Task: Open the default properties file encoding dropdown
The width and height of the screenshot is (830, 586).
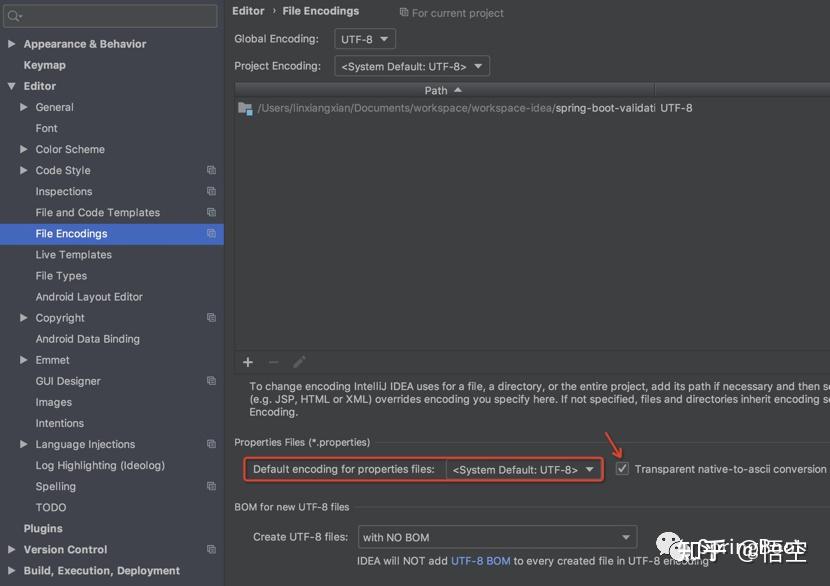Action: pos(524,467)
